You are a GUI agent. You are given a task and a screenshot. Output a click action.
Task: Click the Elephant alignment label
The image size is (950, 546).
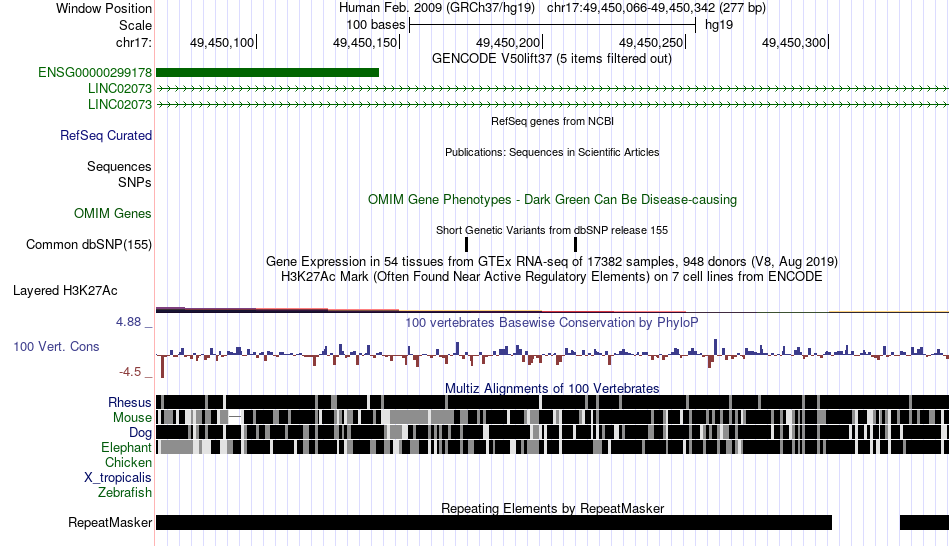tap(126, 447)
